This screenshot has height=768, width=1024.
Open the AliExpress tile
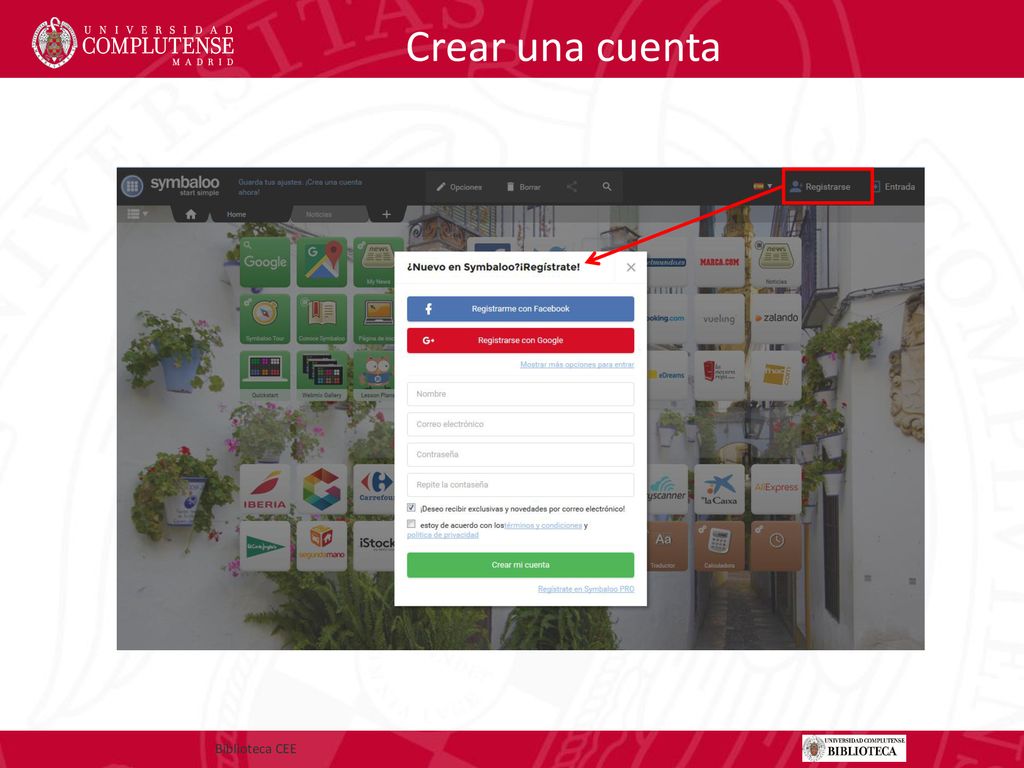(x=776, y=489)
